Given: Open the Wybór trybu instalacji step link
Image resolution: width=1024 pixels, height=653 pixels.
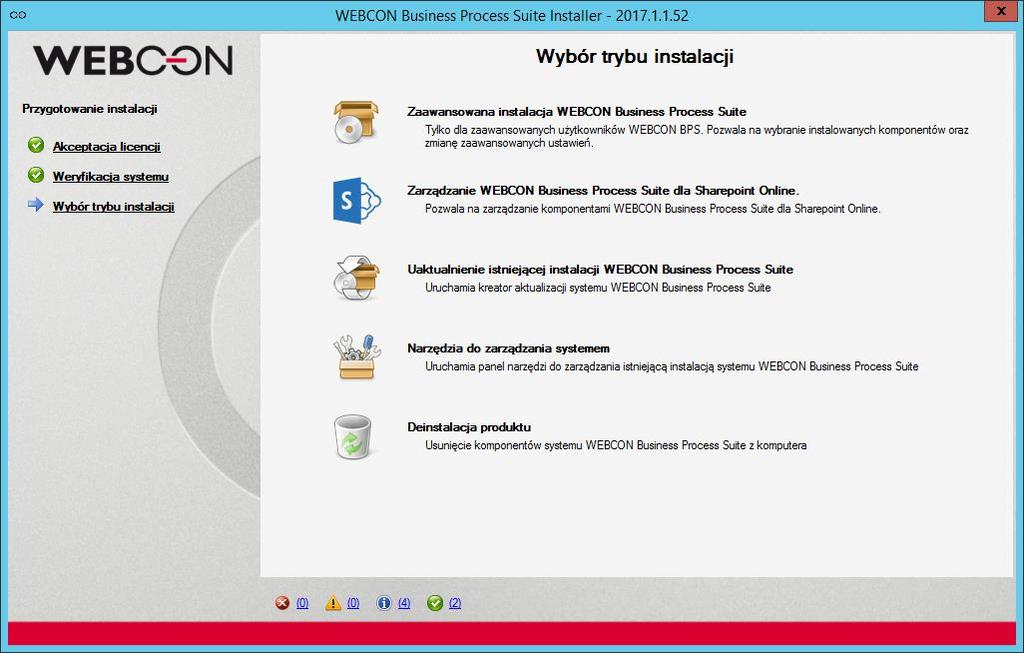Looking at the screenshot, I should pyautogui.click(x=113, y=206).
